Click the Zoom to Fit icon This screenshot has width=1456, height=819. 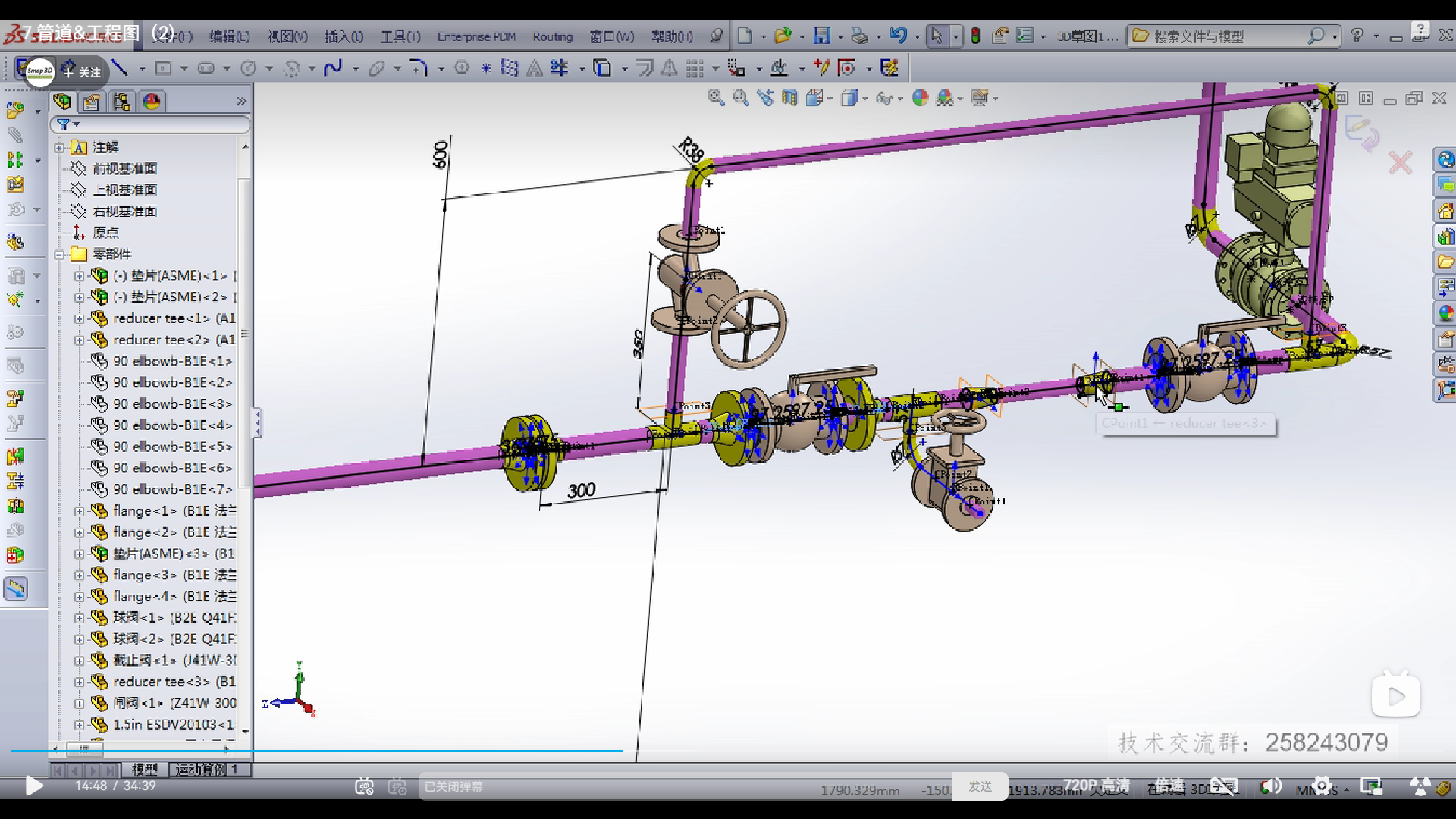click(716, 98)
